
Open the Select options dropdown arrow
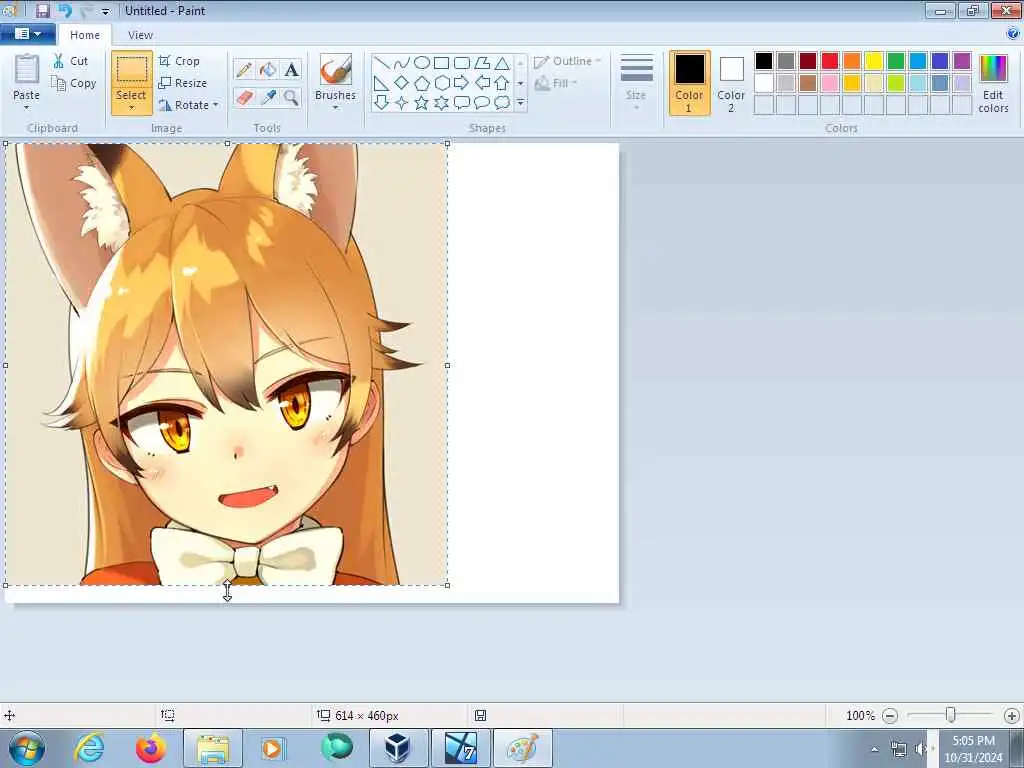point(131,108)
